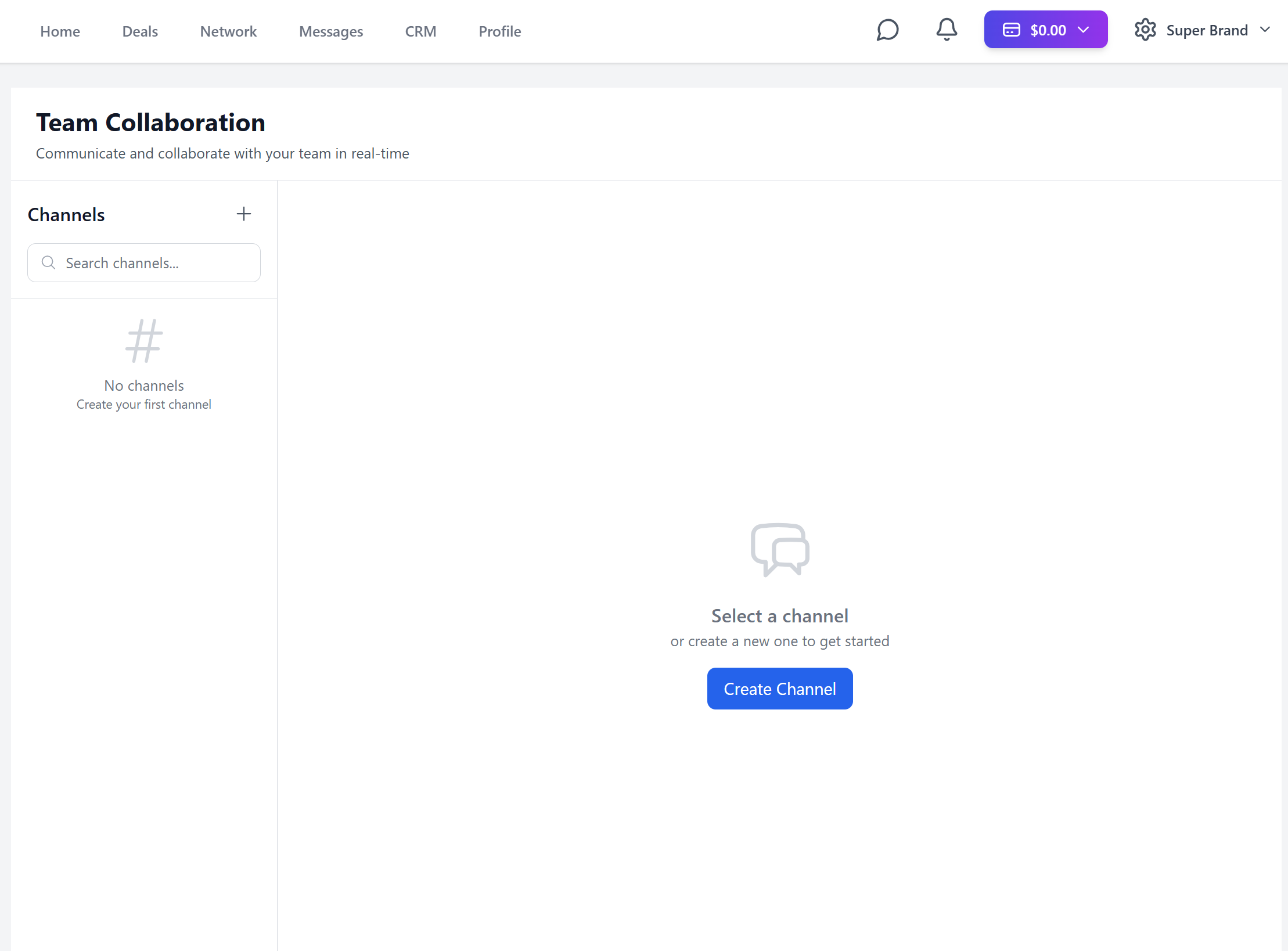Viewport: 1288px width, 951px height.
Task: Expand the $0.00 balance dropdown
Action: click(x=1046, y=30)
